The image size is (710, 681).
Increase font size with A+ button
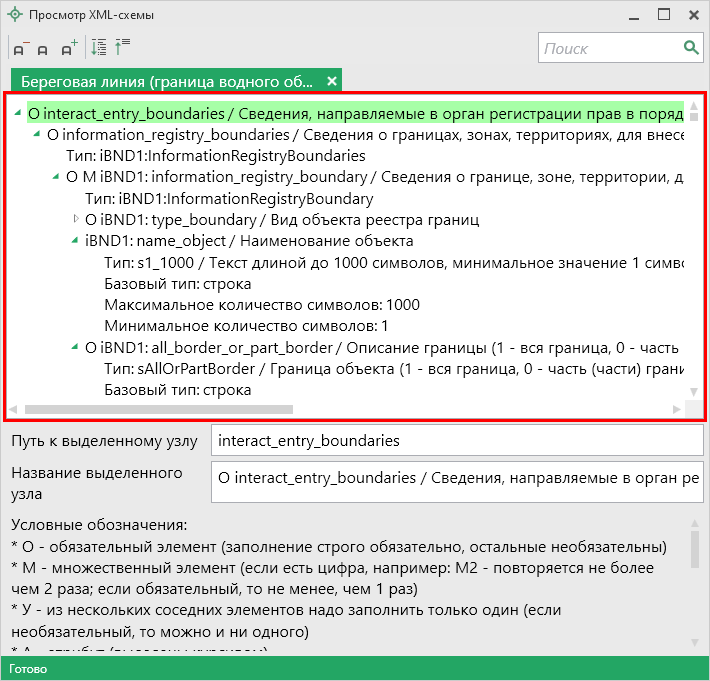click(x=68, y=48)
